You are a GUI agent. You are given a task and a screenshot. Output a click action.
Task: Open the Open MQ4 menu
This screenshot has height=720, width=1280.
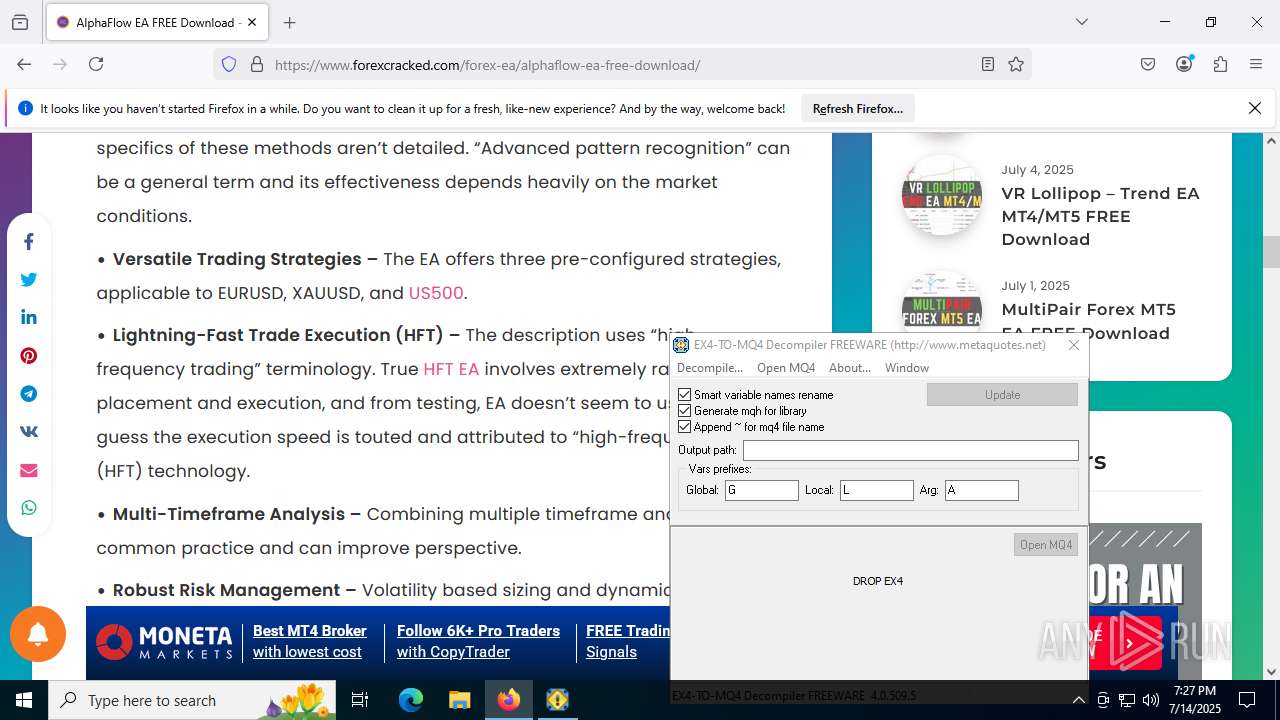point(786,368)
